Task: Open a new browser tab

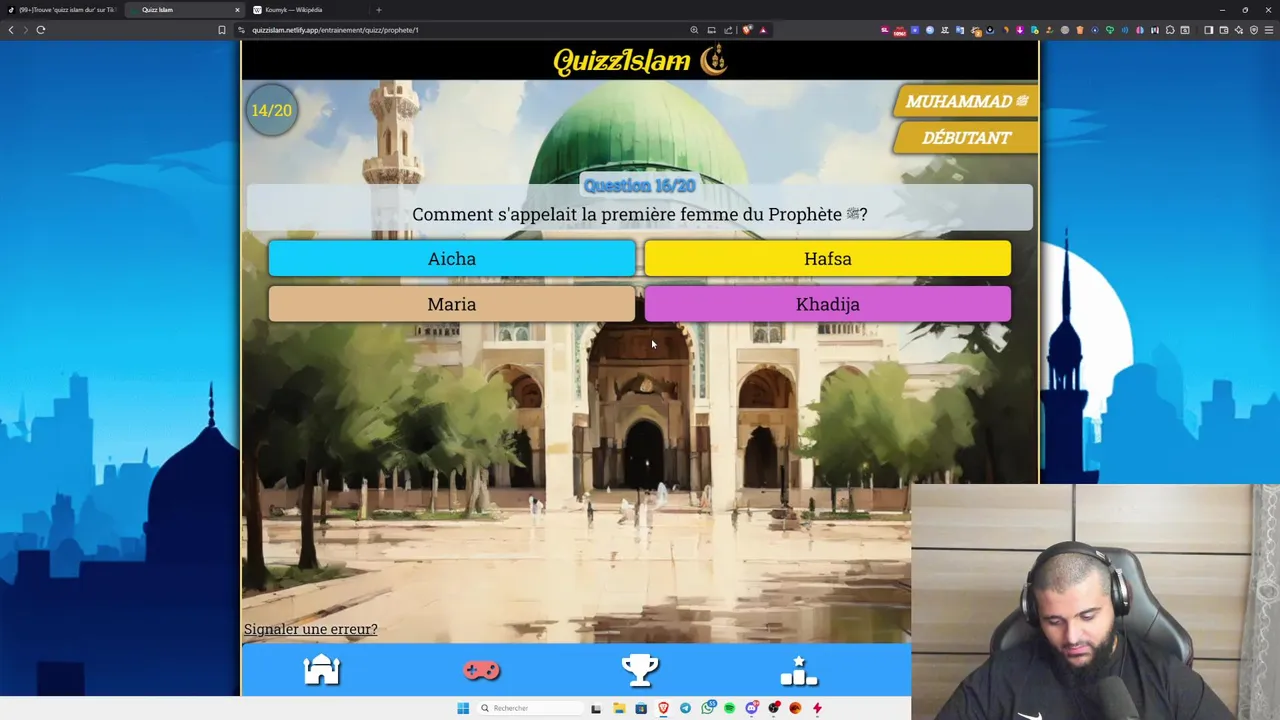Action: point(378,10)
